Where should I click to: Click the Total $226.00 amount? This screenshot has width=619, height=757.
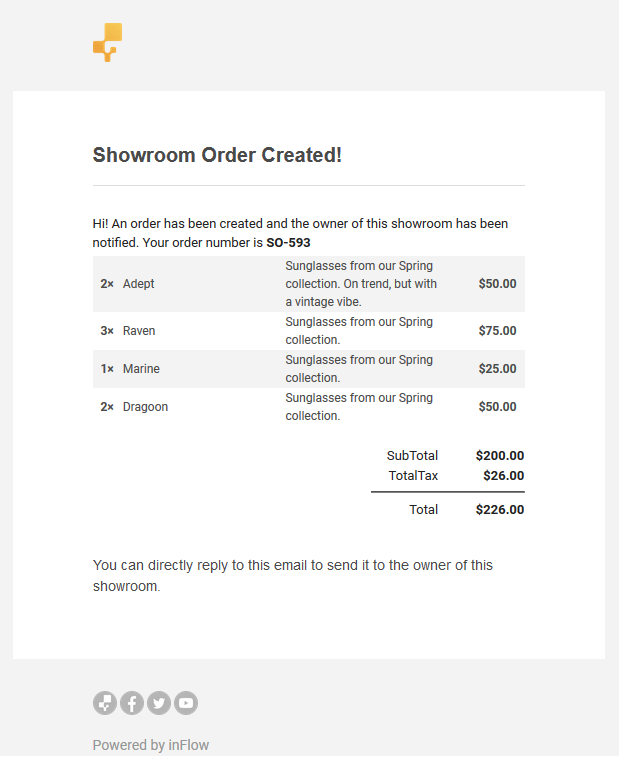pyautogui.click(x=500, y=509)
